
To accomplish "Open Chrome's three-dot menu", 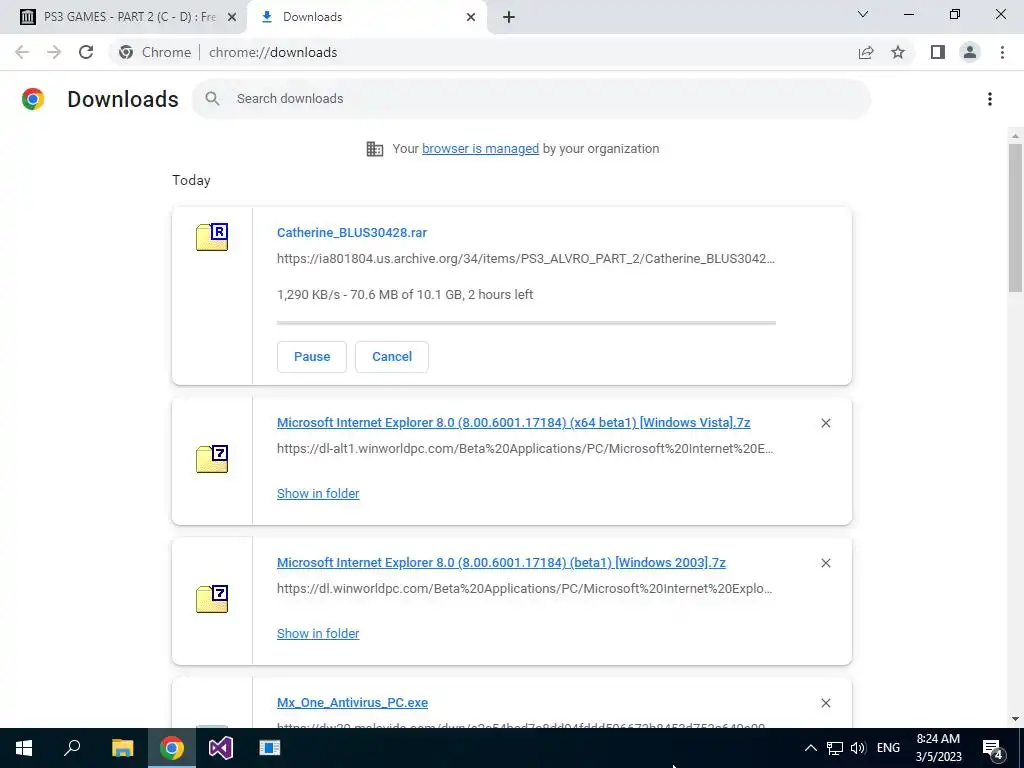I will coord(1002,52).
